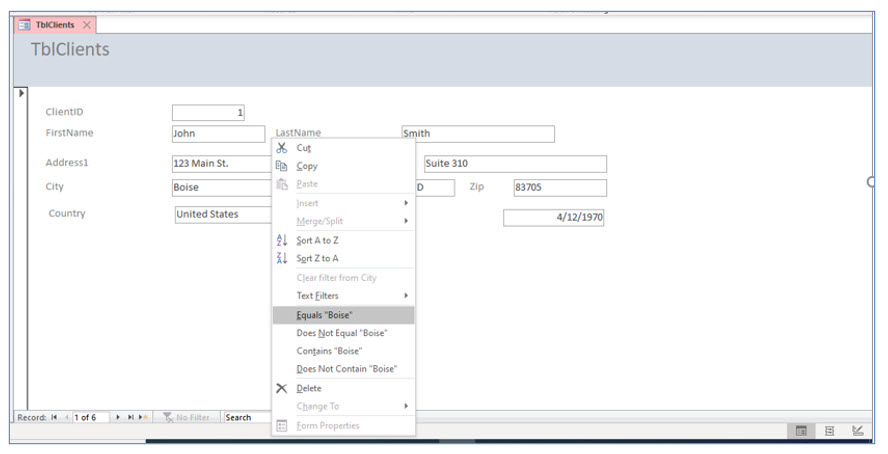Screen dimensions: 888x454
Task: Click the Z-A descending sort icon
Action: [281, 258]
